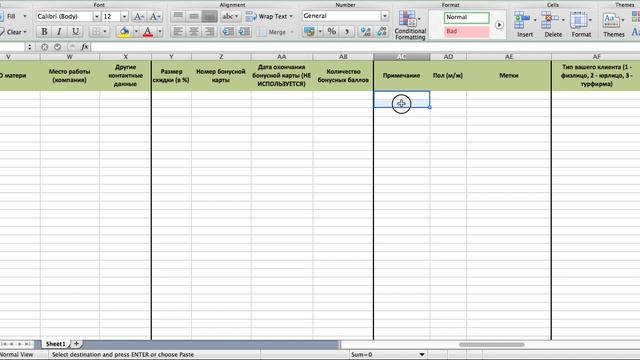Toggle Bold formatting
The width and height of the screenshot is (640, 360).
click(x=44, y=31)
